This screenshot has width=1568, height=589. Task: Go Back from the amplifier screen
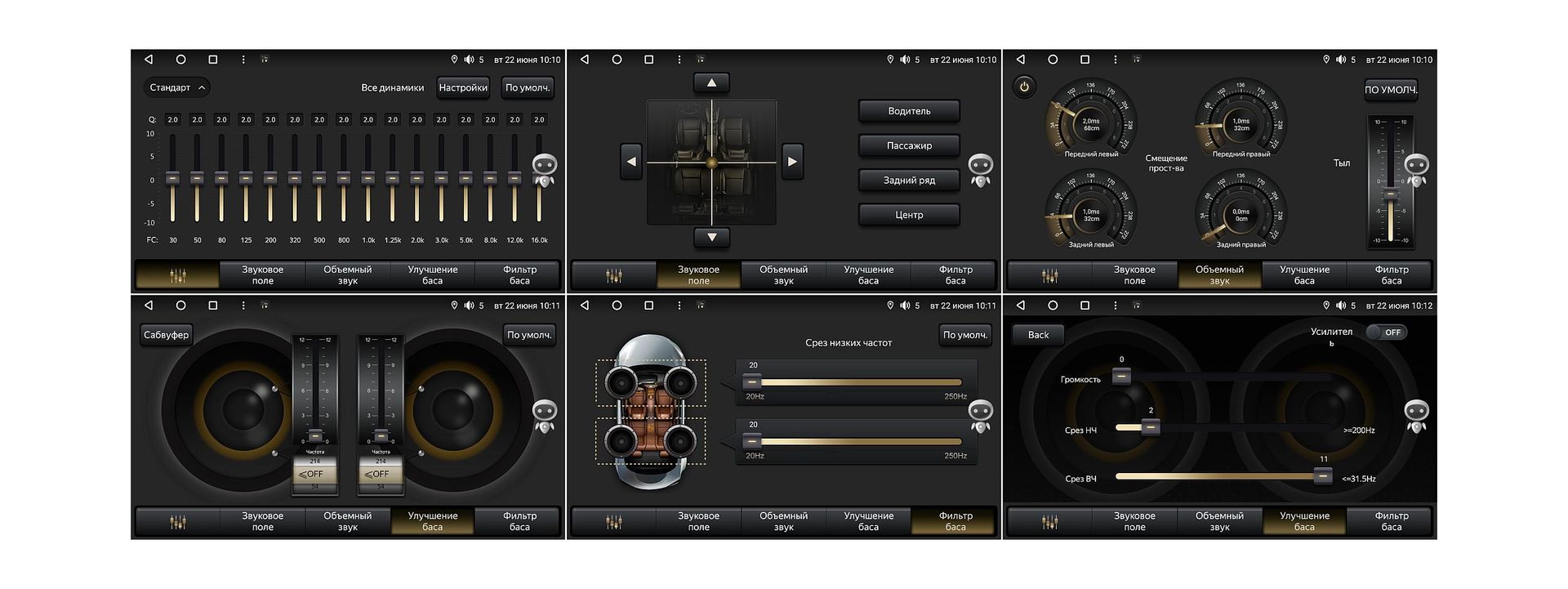pyautogui.click(x=1037, y=335)
